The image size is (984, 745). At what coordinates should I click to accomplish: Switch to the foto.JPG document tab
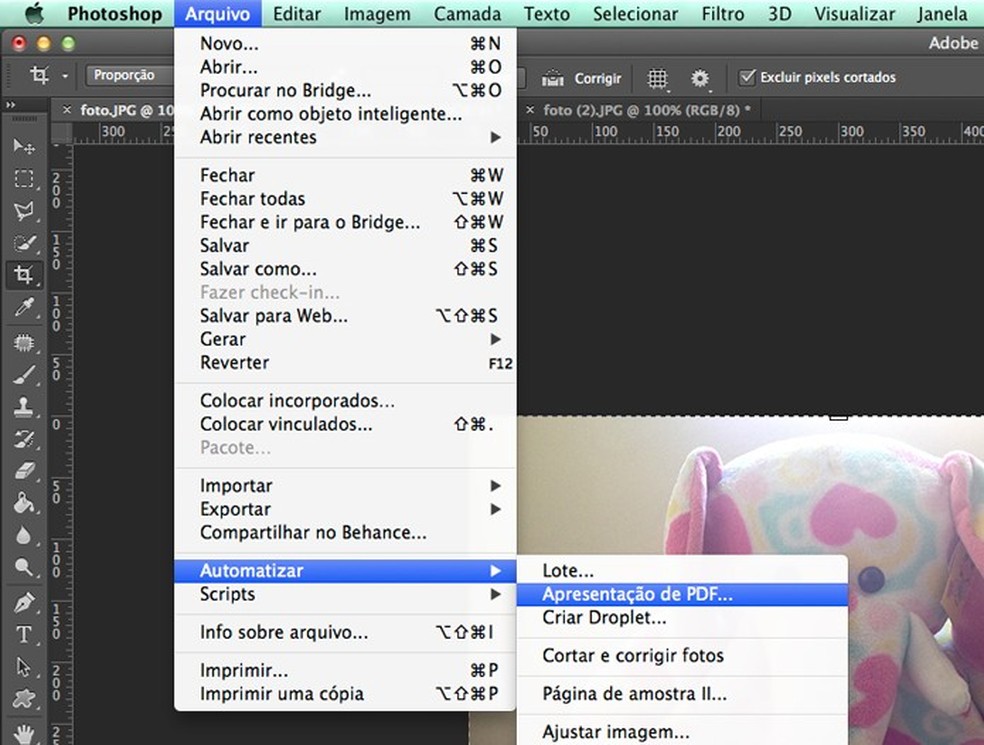(x=126, y=110)
